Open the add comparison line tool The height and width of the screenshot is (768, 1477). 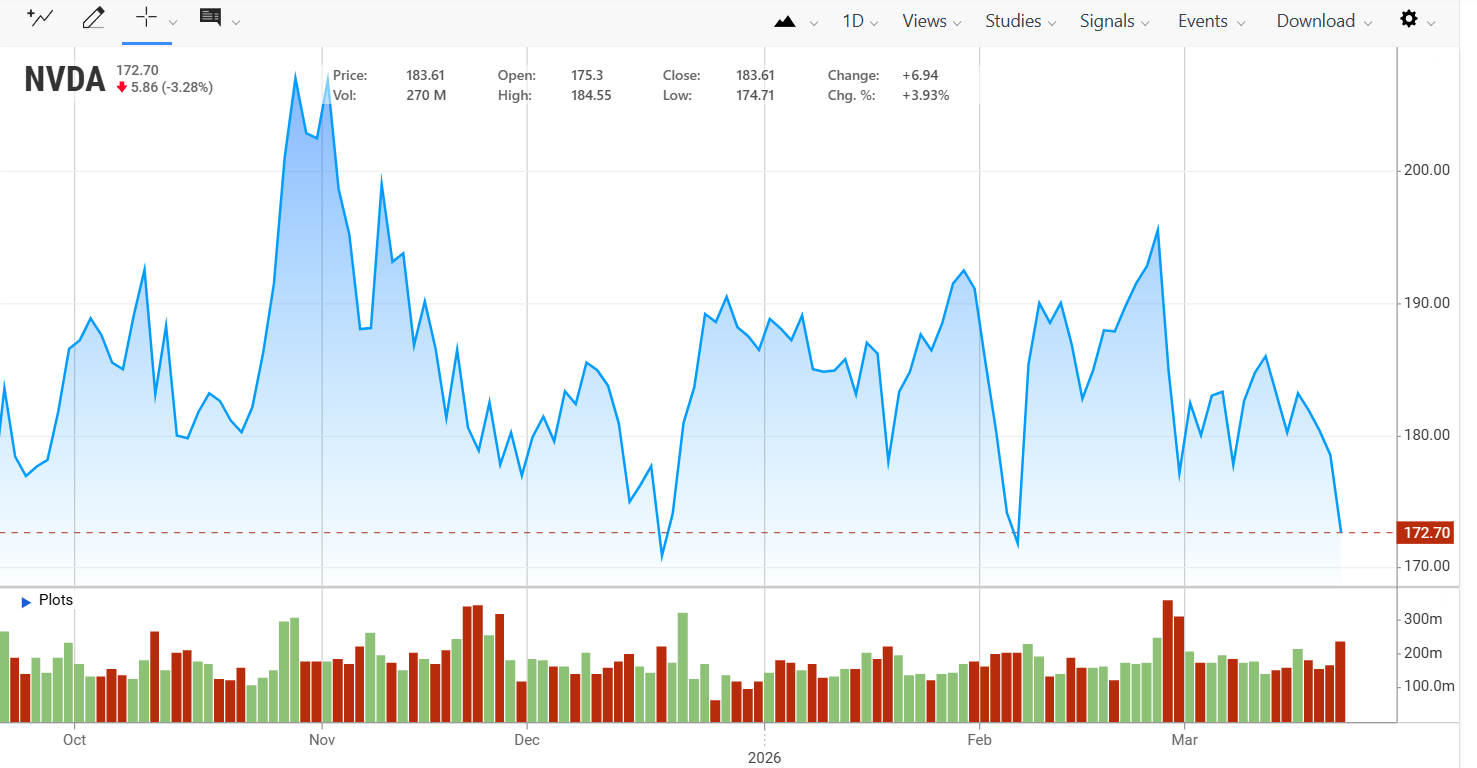pyautogui.click(x=40, y=17)
